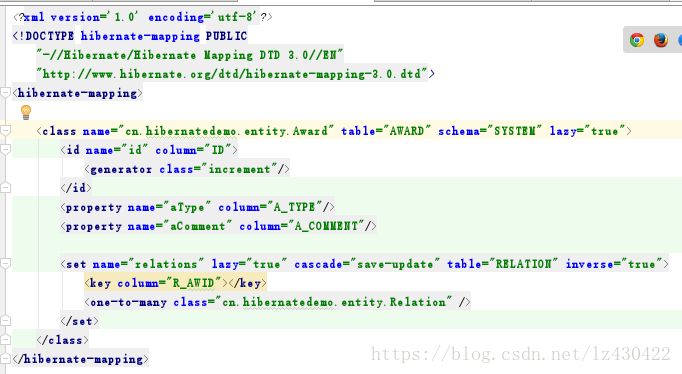The image size is (682, 374).
Task: Click the one-to-many tag name
Action: pyautogui.click(x=128, y=302)
